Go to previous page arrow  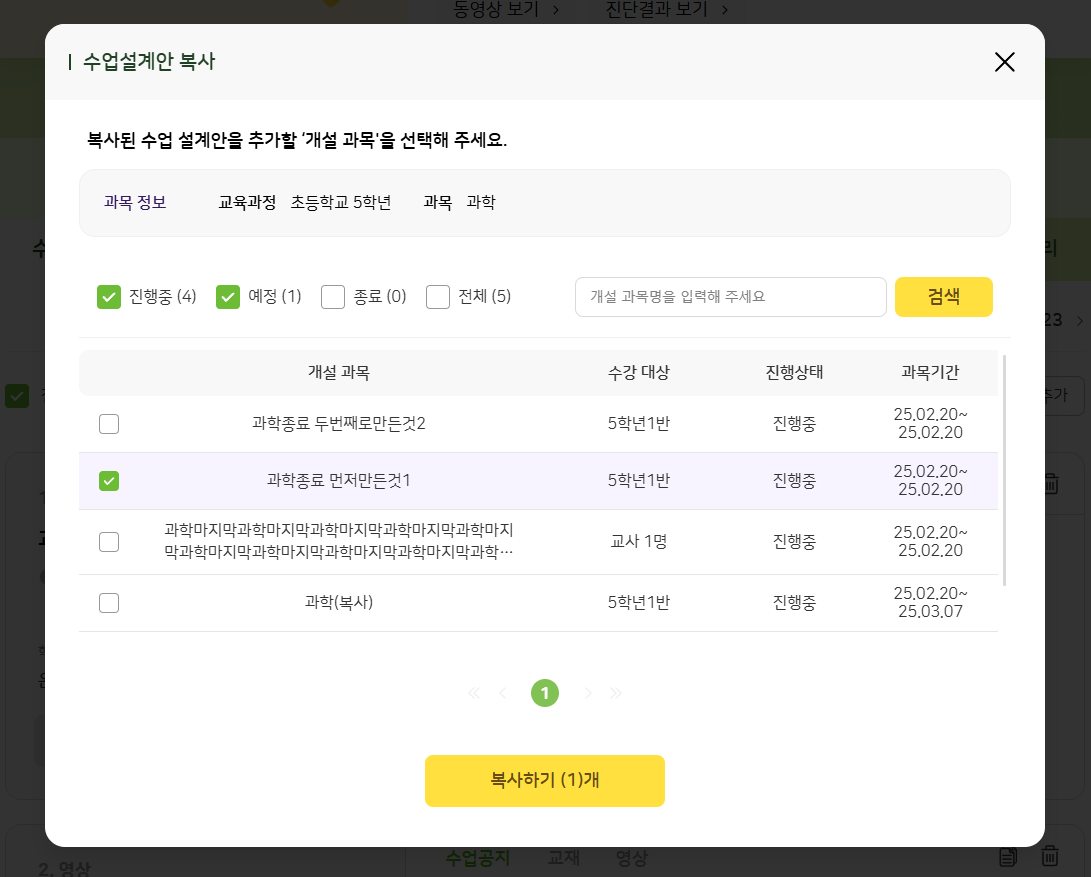coord(503,693)
